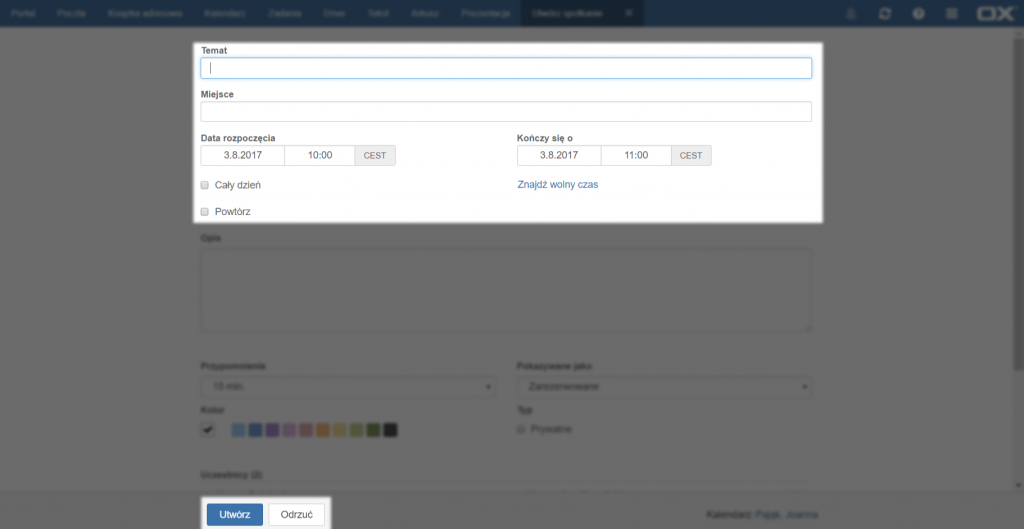Enable the Cały dzień checkbox
The width and height of the screenshot is (1024, 529).
205,185
